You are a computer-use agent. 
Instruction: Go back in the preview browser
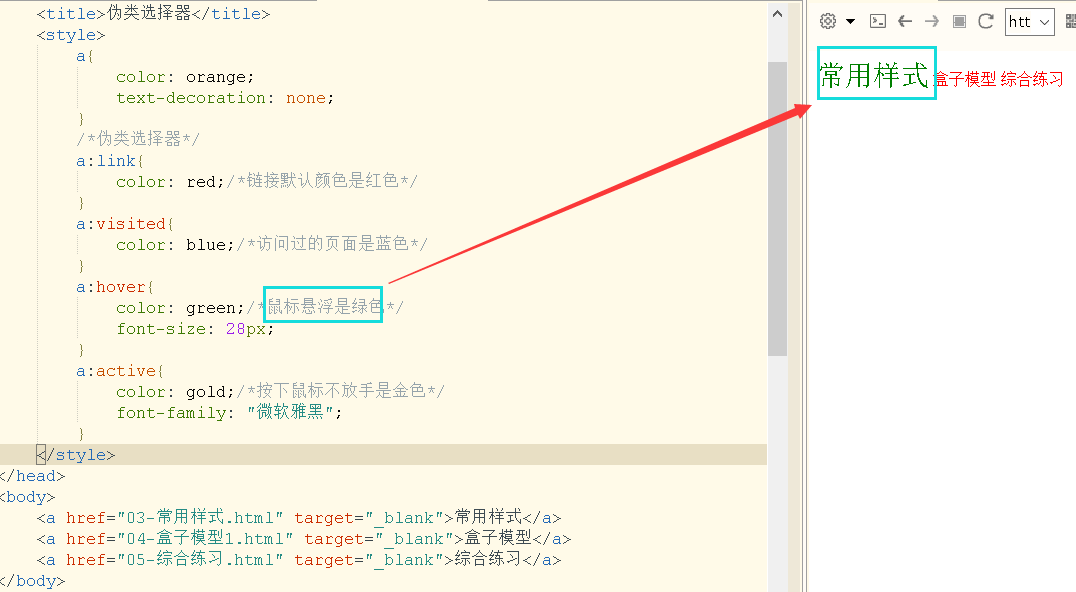(x=905, y=21)
